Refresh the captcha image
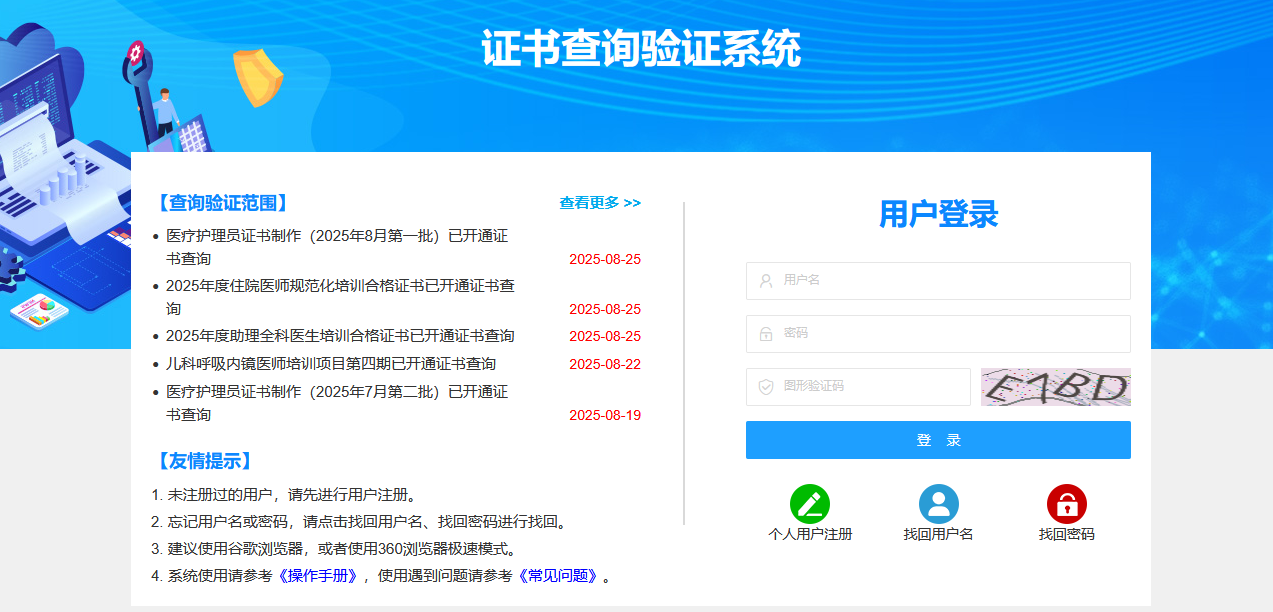 (1055, 387)
